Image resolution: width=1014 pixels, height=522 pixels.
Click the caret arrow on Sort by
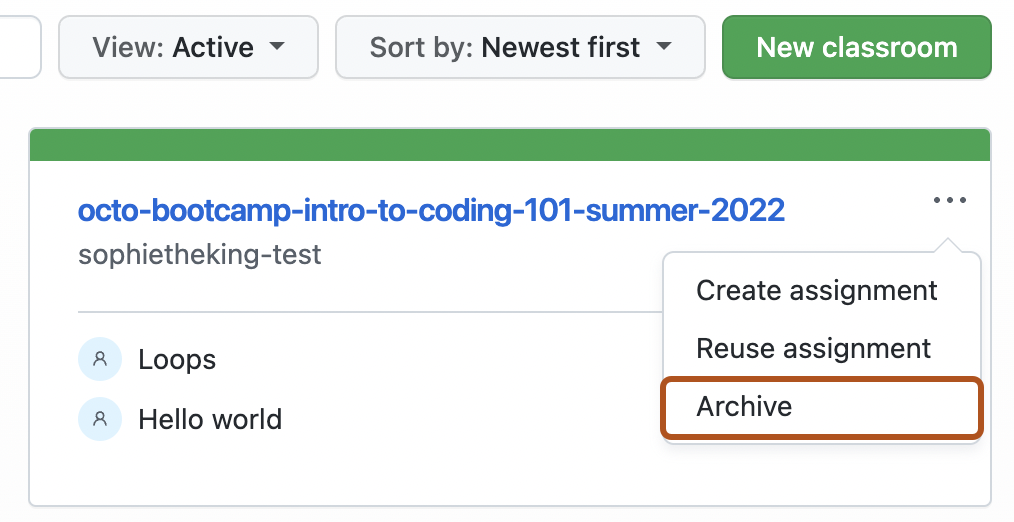point(663,47)
